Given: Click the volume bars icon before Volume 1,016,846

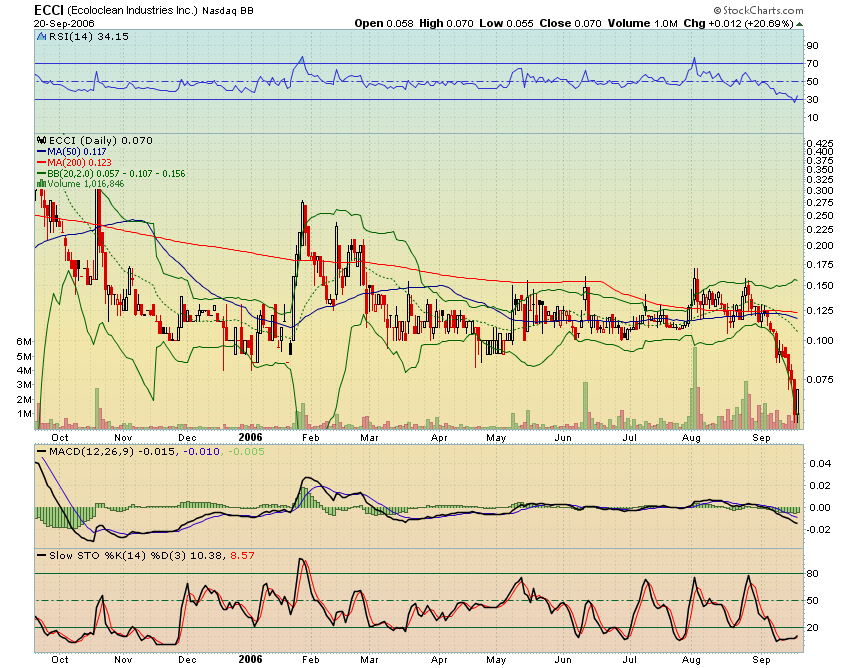Looking at the screenshot, I should point(41,184).
